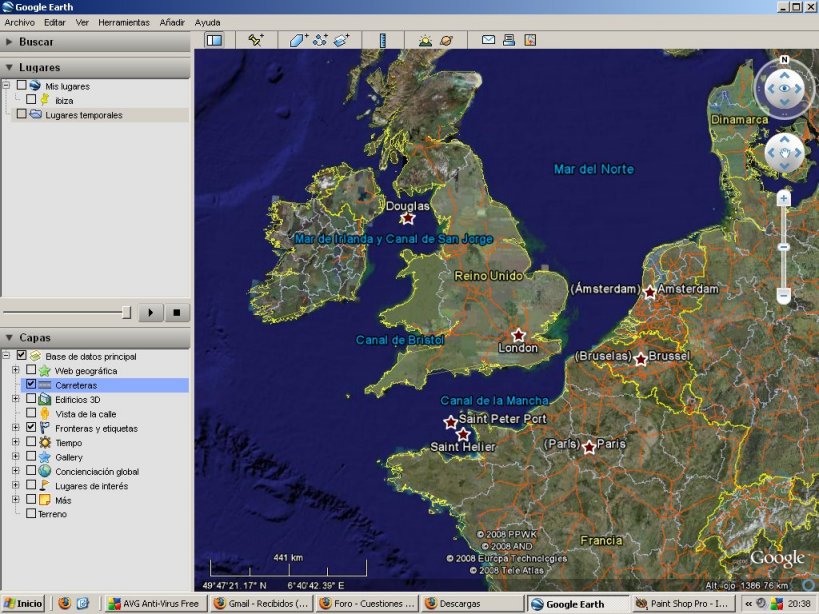This screenshot has height=614, width=819.
Task: Click the Brussel star placemark
Action: [x=641, y=359]
